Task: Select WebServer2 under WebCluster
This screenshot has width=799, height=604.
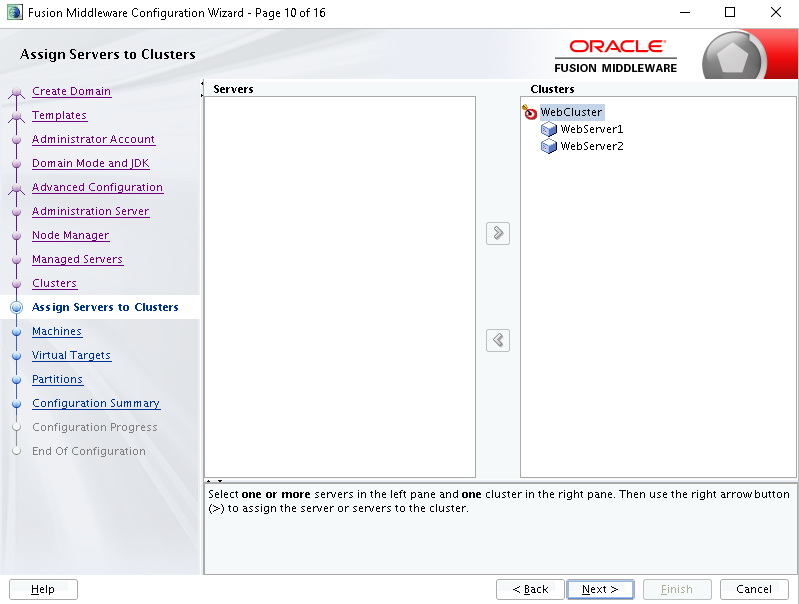Action: coord(592,146)
